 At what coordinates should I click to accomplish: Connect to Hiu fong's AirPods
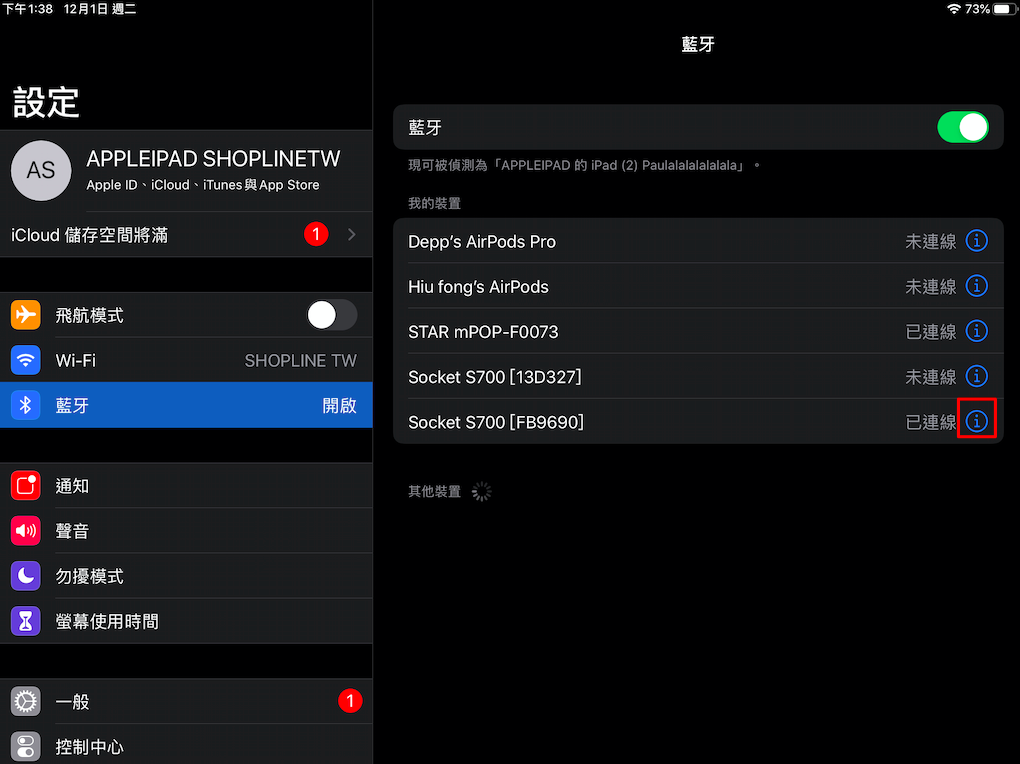pos(698,286)
